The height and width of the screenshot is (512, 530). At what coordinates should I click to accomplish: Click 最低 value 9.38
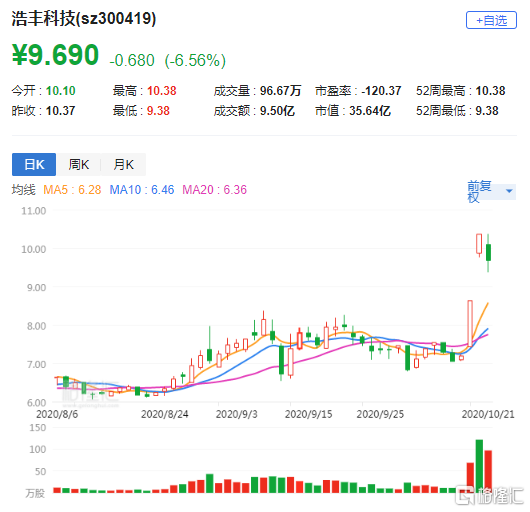(x=158, y=111)
